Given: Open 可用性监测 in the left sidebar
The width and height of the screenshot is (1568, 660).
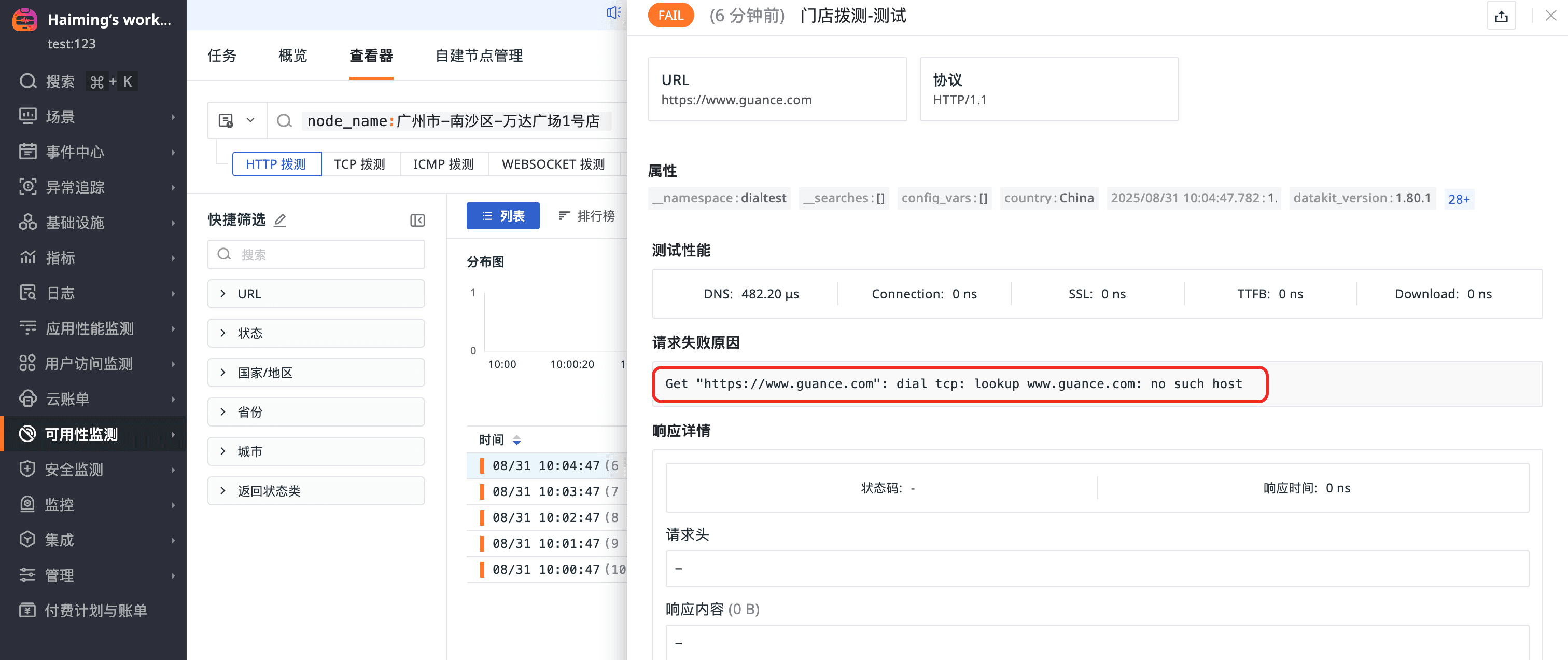Looking at the screenshot, I should tap(81, 434).
